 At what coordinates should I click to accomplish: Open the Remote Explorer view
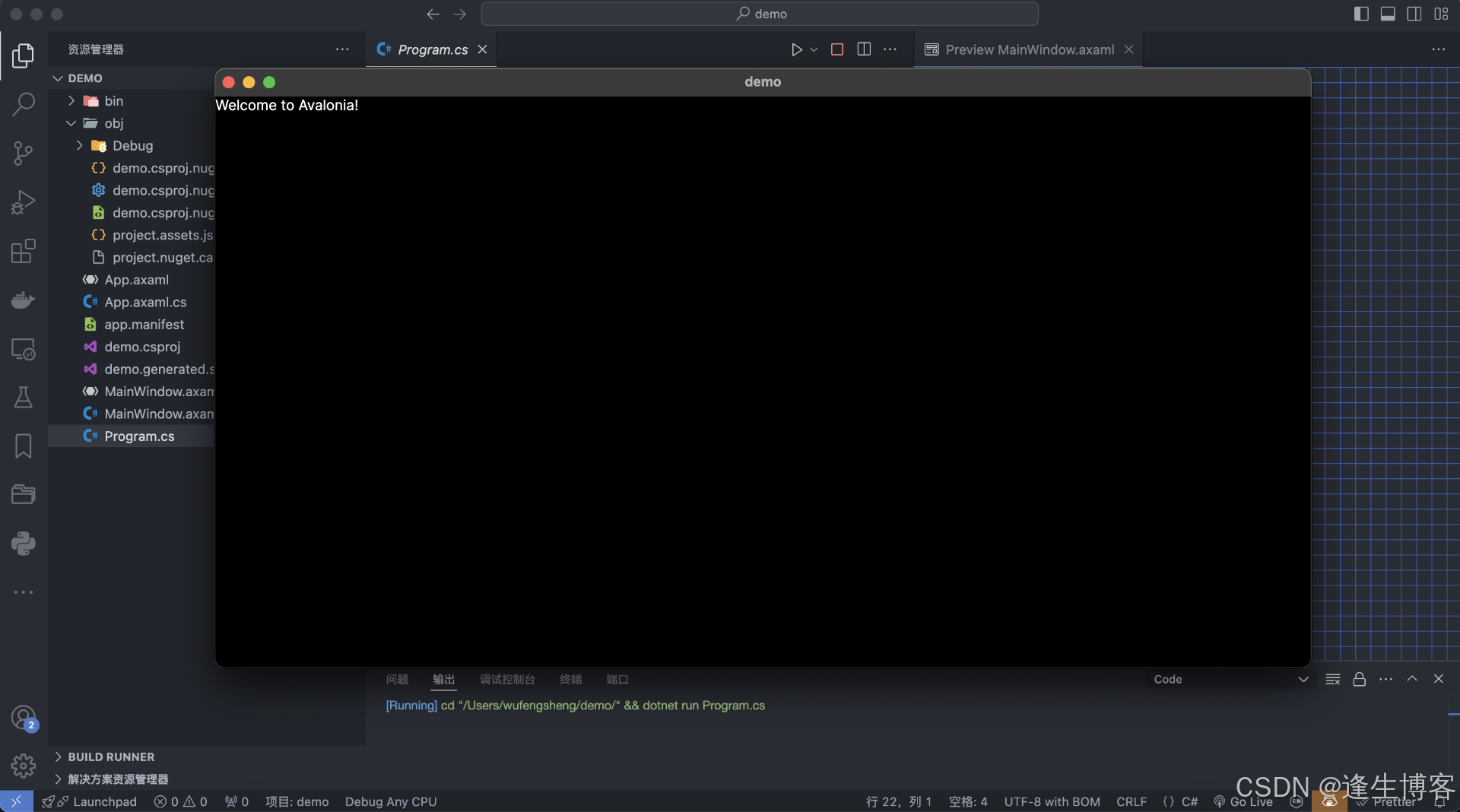pos(23,349)
